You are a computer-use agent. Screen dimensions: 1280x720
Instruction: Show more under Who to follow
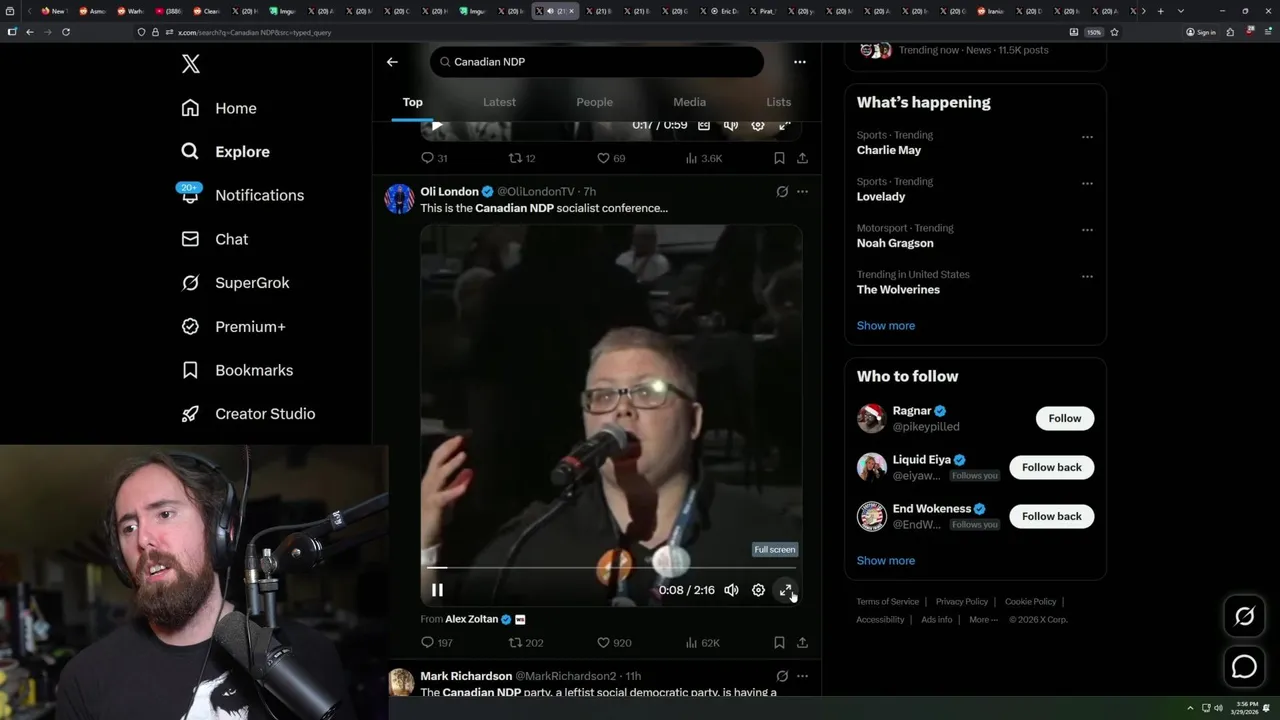[x=885, y=561]
